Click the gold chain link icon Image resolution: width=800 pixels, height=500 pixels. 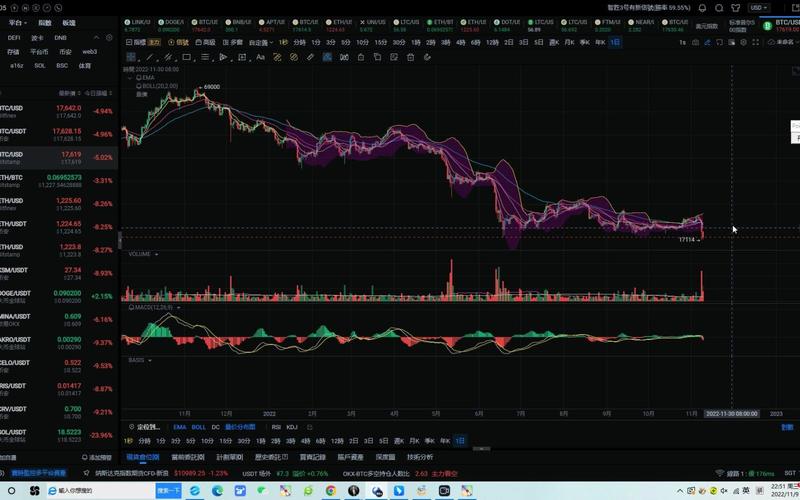[277, 57]
